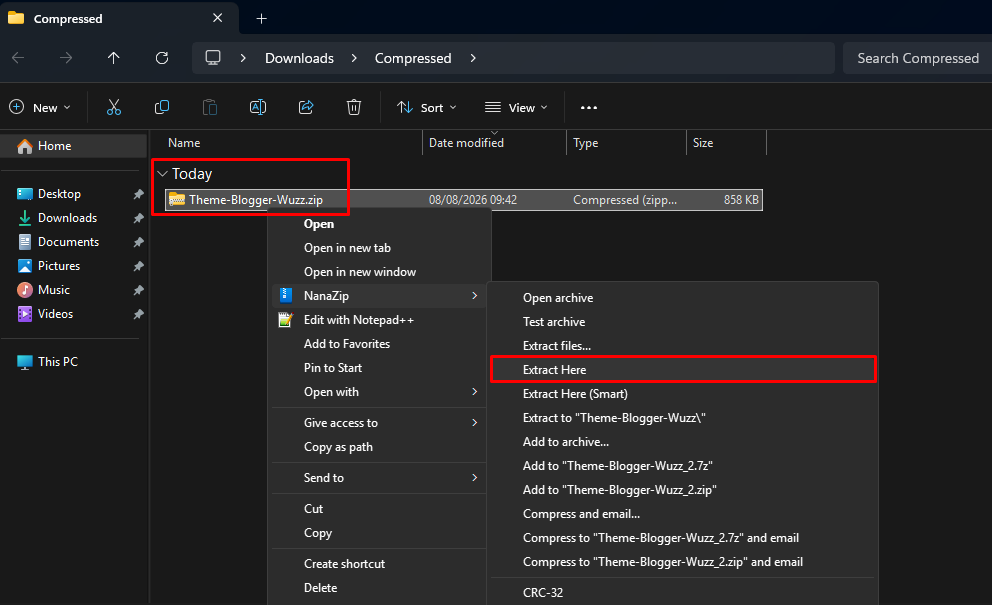The height and width of the screenshot is (605, 992).
Task: Click the Paste clipboard icon in toolbar
Action: (210, 108)
